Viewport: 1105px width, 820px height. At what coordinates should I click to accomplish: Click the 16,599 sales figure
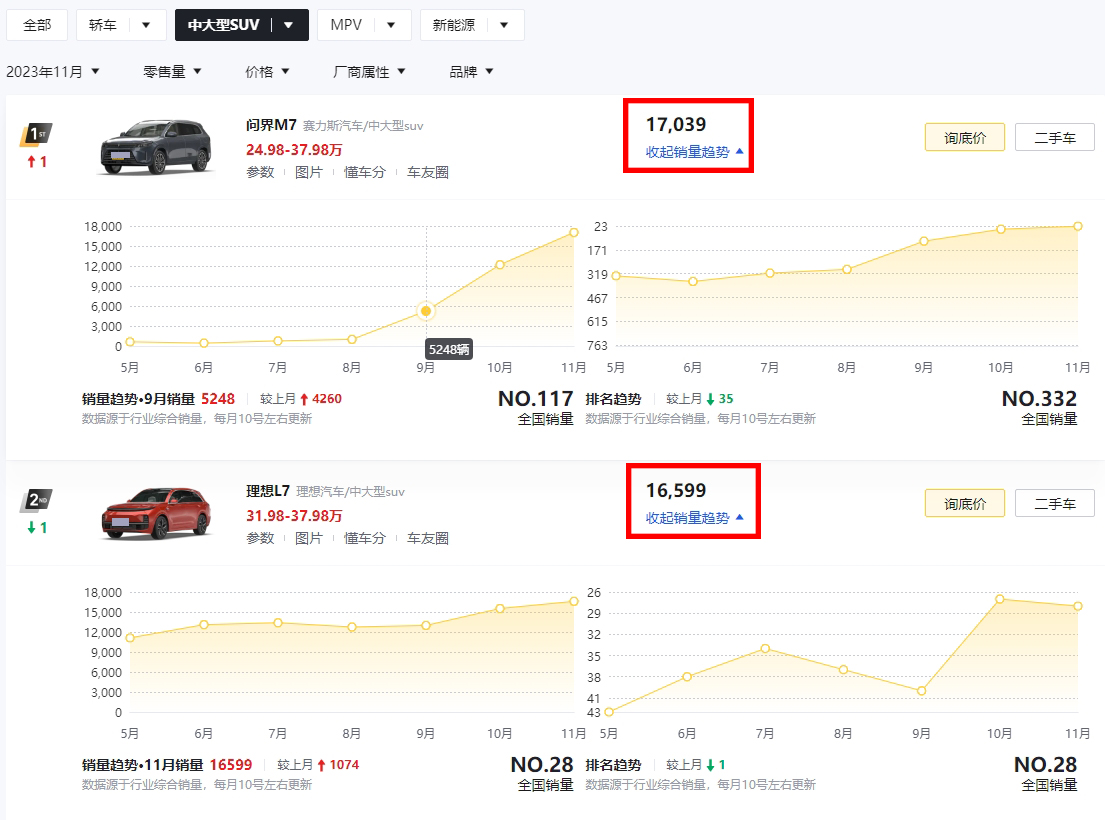point(676,490)
